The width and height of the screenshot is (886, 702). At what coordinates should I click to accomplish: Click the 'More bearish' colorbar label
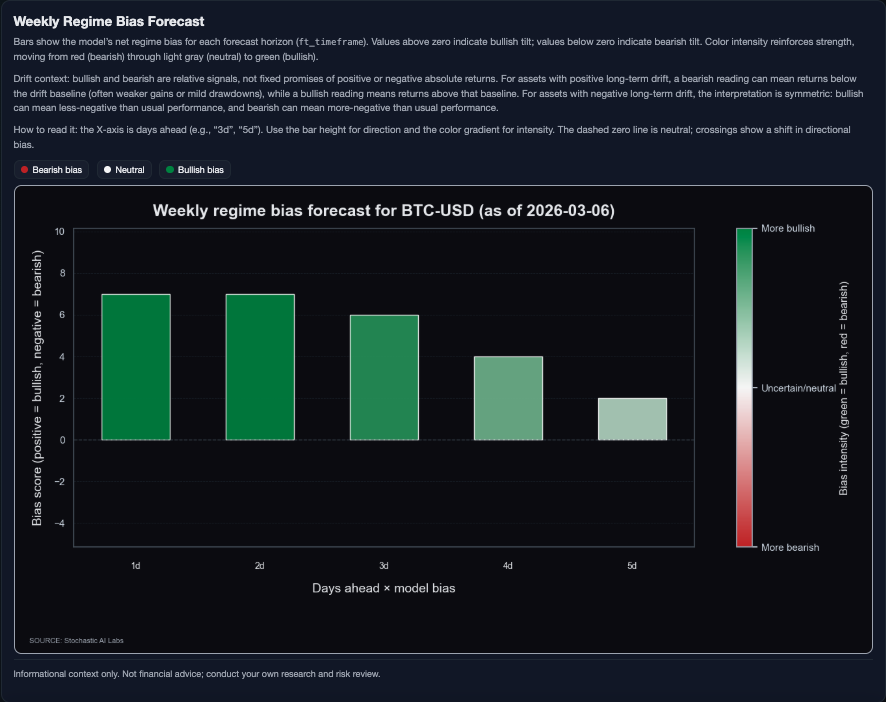pyautogui.click(x=790, y=547)
